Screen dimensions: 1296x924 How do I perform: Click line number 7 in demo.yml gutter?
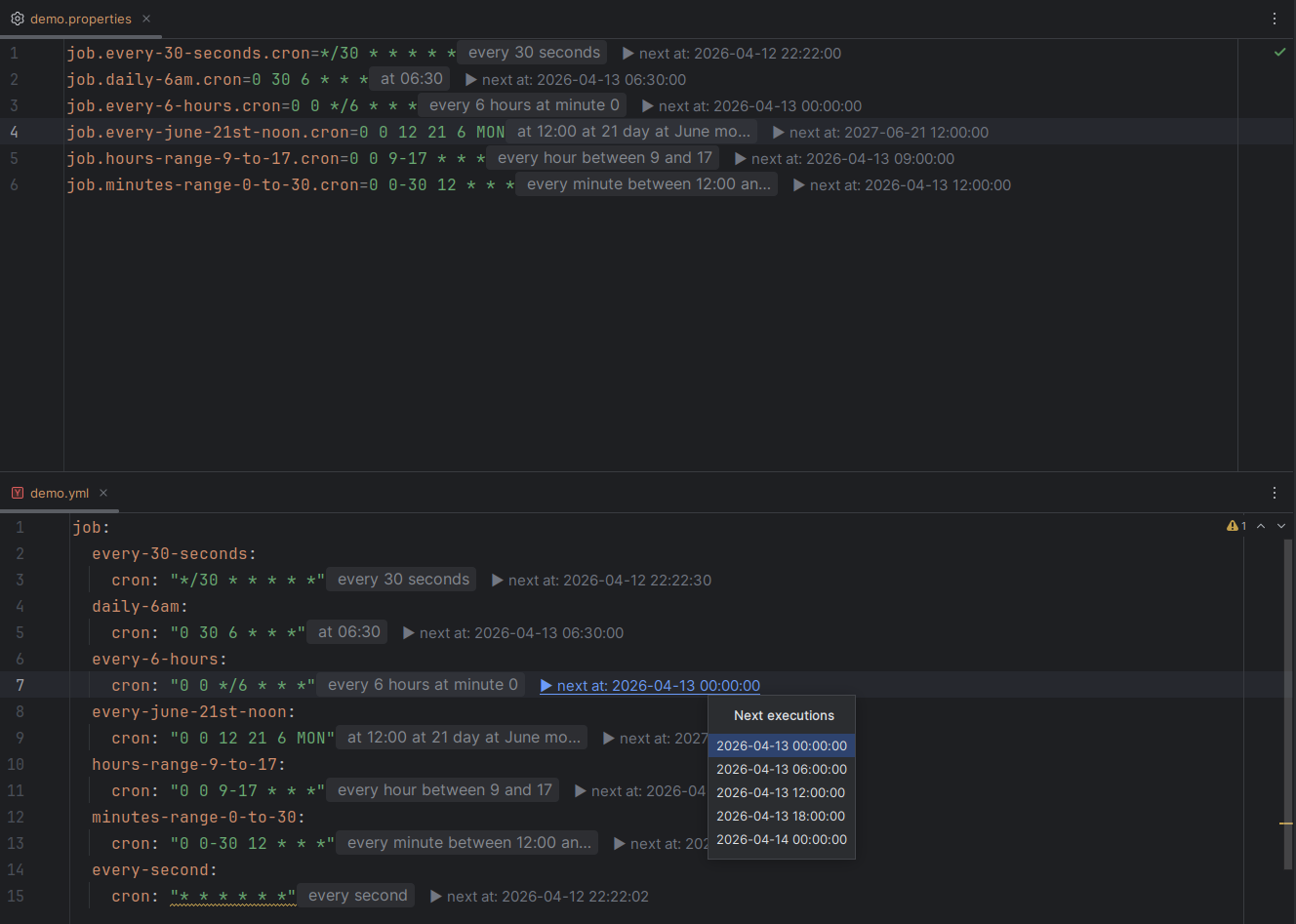(20, 686)
